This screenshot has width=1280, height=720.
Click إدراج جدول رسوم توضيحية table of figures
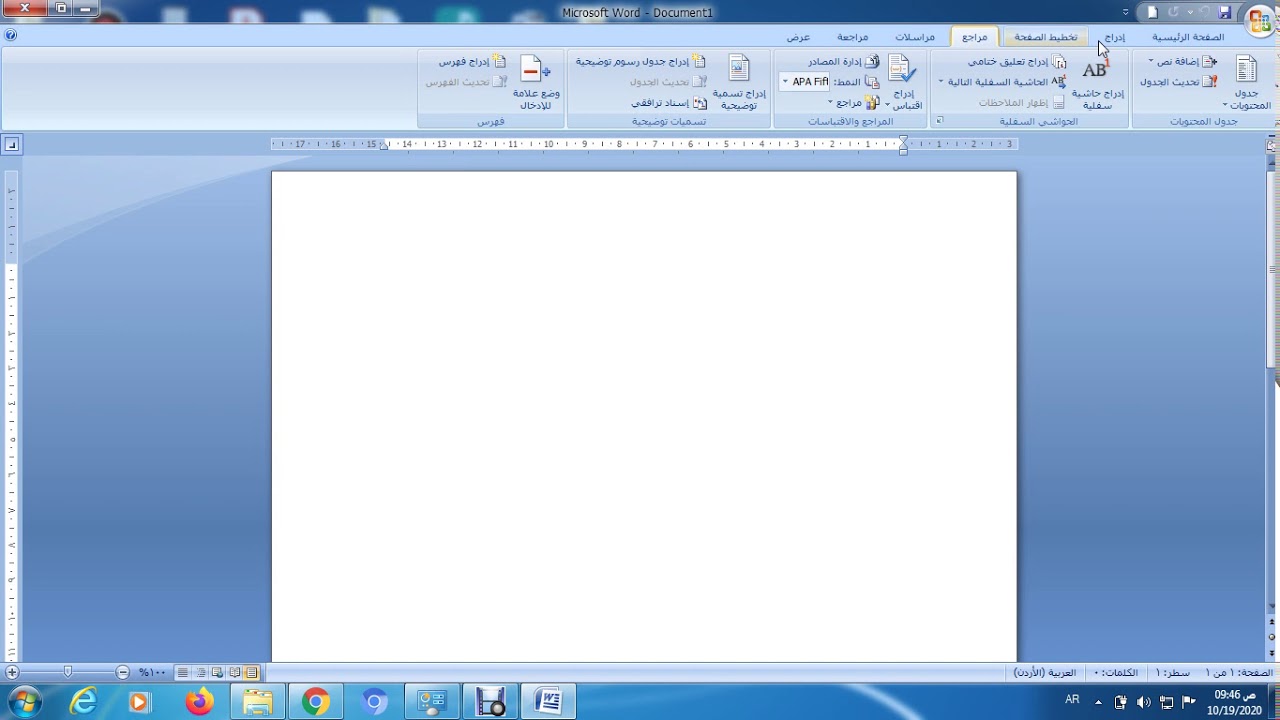coord(640,62)
